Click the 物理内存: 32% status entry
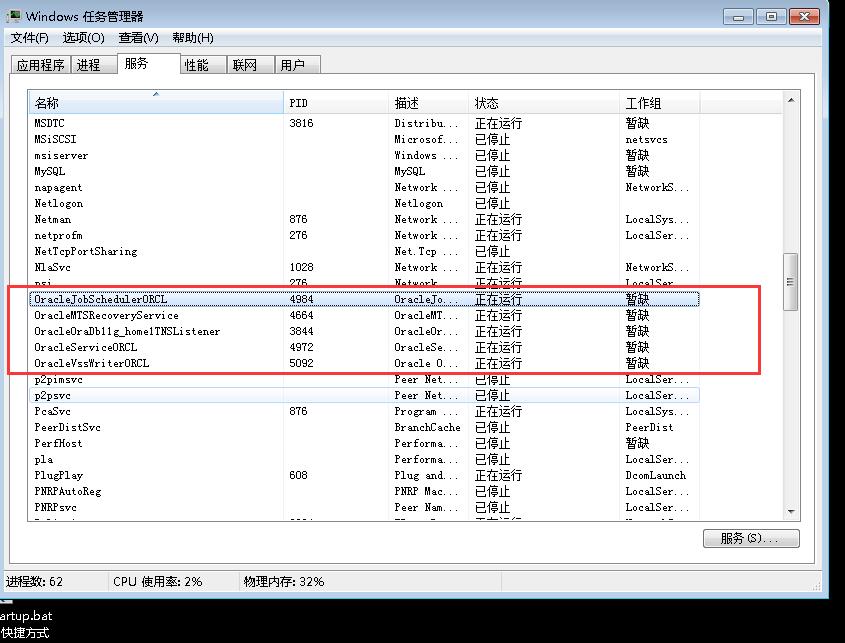This screenshot has width=845, height=643. click(284, 582)
